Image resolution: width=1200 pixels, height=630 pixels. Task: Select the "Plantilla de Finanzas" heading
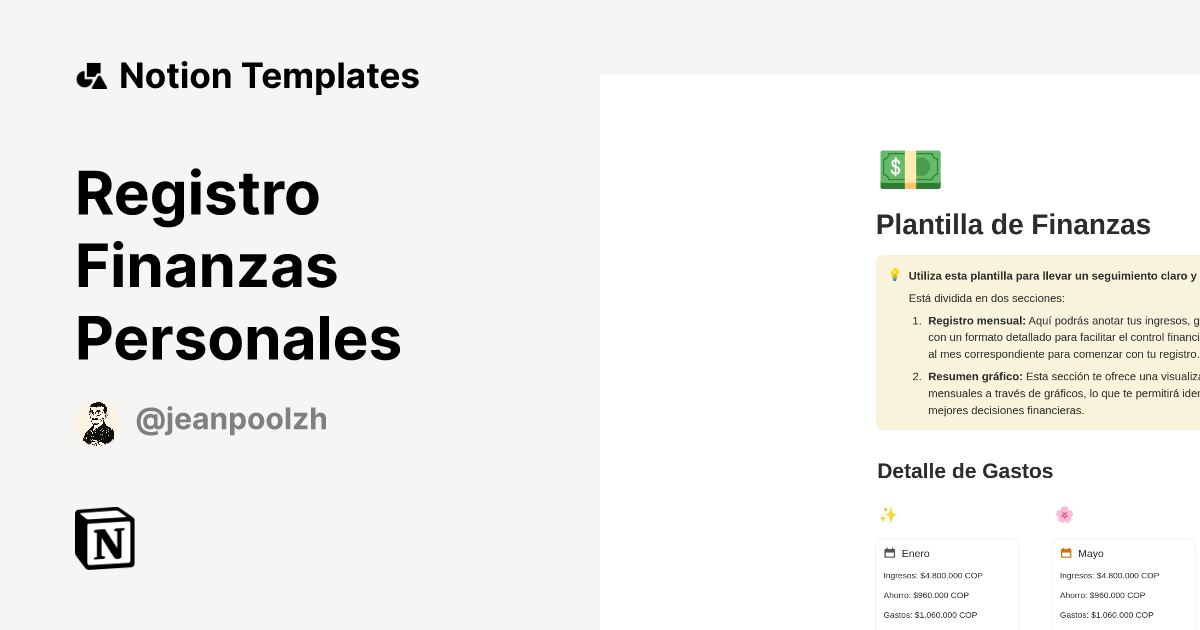[1013, 225]
